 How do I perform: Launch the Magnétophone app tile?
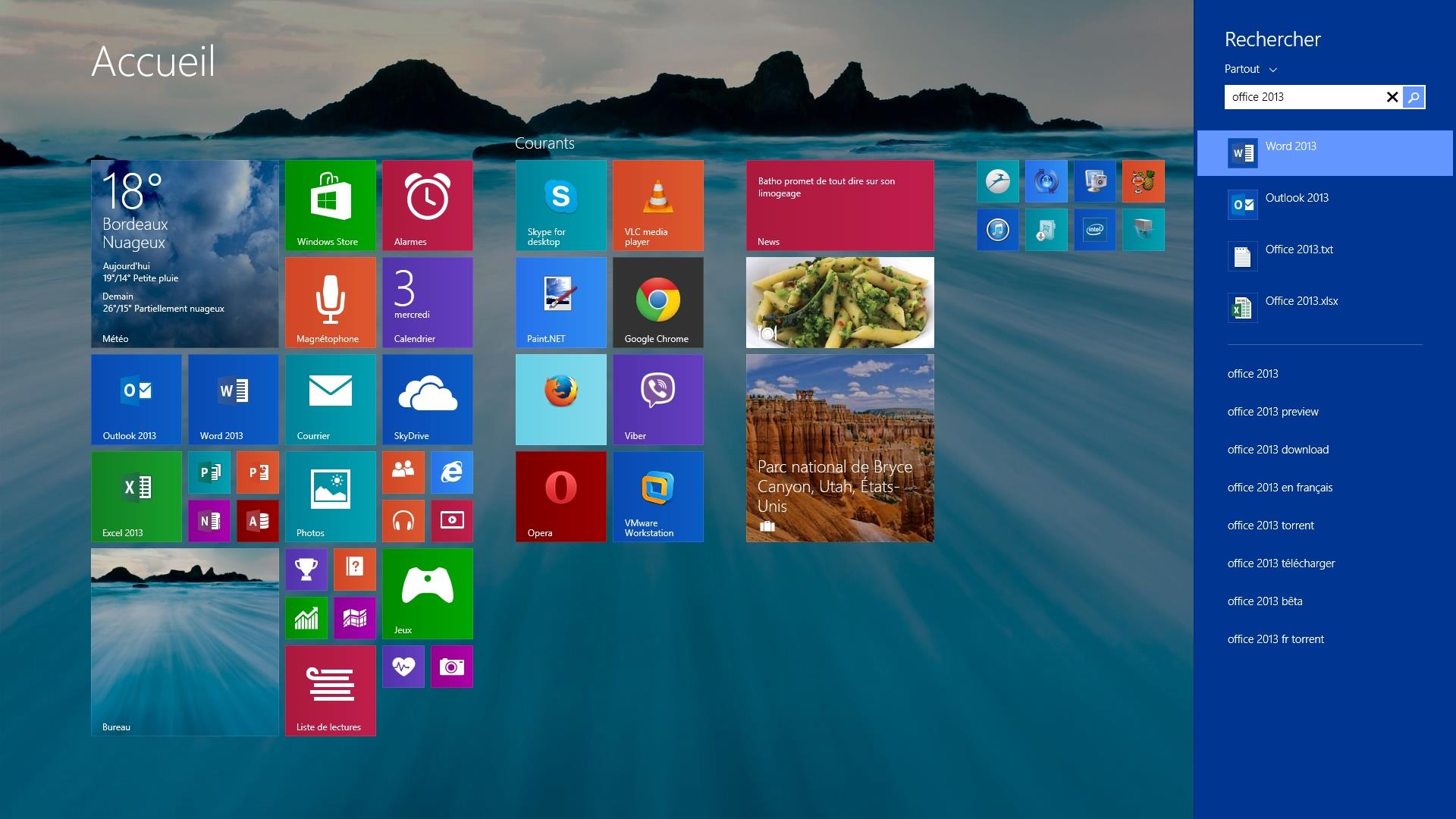click(x=331, y=303)
